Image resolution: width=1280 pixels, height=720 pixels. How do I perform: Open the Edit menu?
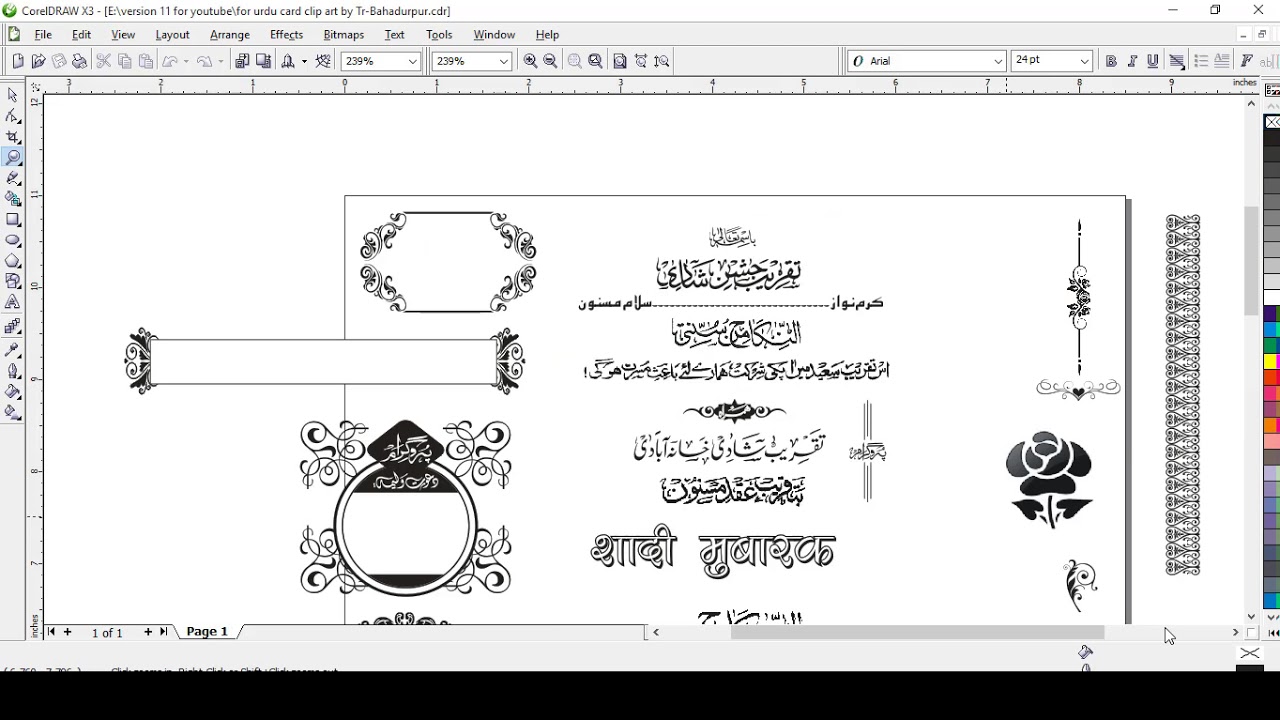(x=81, y=34)
